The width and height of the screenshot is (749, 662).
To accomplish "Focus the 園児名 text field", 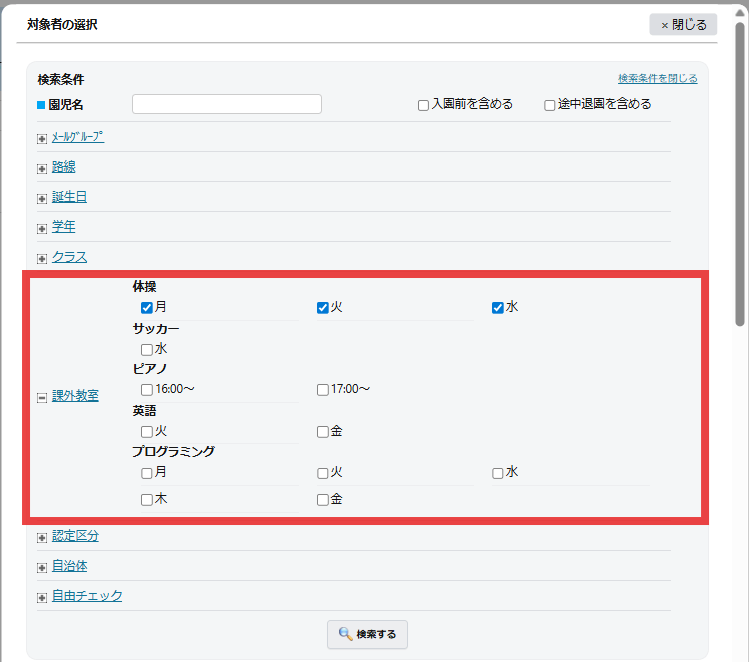I will tap(227, 104).
